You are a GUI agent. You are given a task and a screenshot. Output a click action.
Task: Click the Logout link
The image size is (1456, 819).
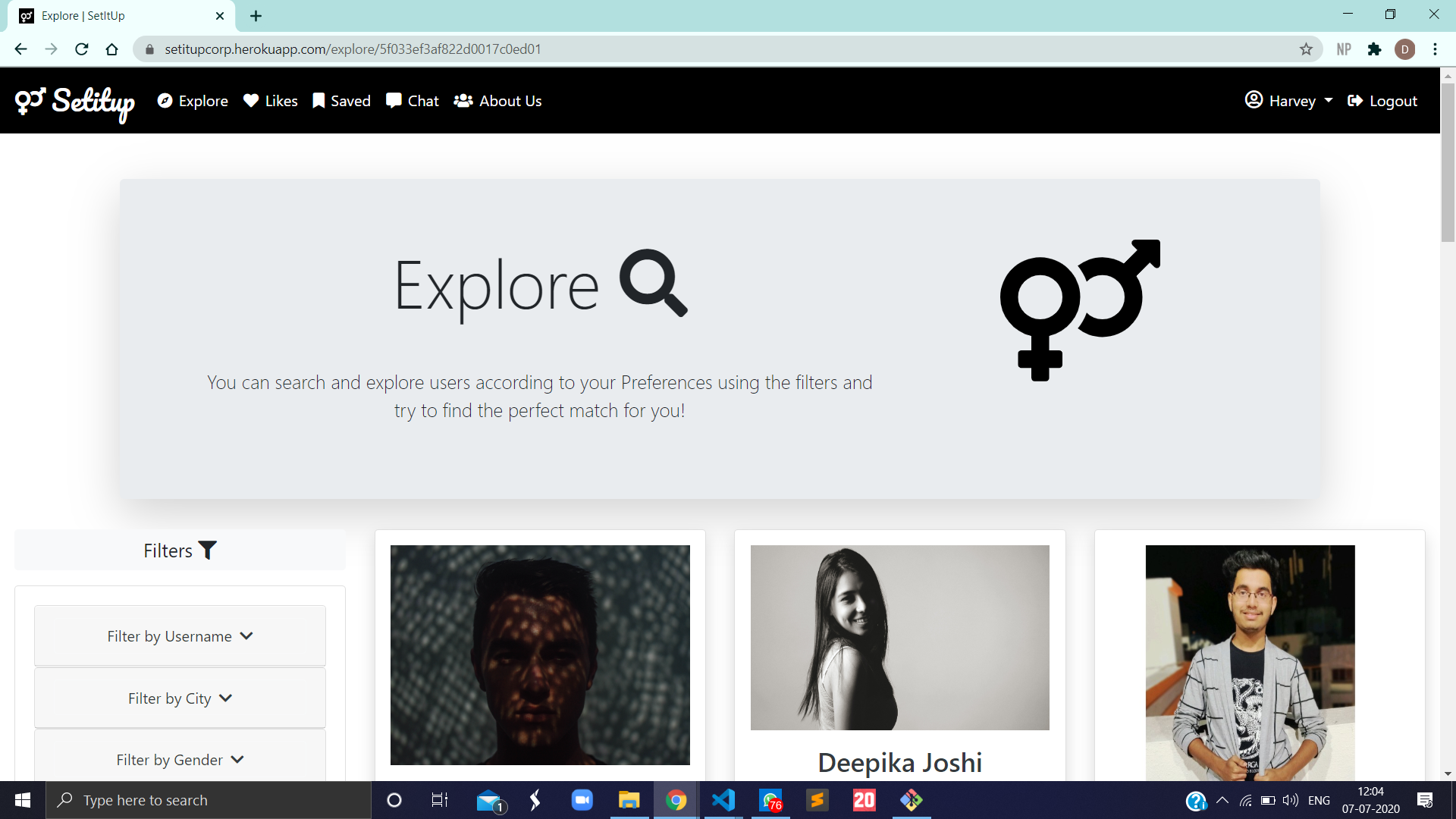[x=1382, y=101]
